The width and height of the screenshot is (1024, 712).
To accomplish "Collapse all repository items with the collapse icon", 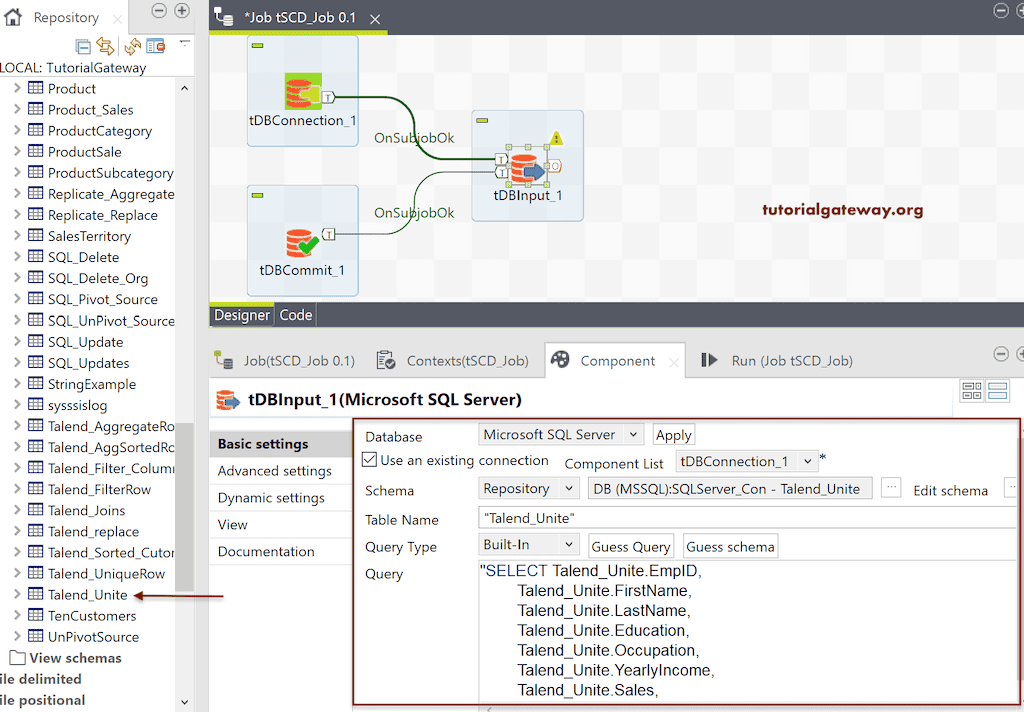I will coord(82,47).
